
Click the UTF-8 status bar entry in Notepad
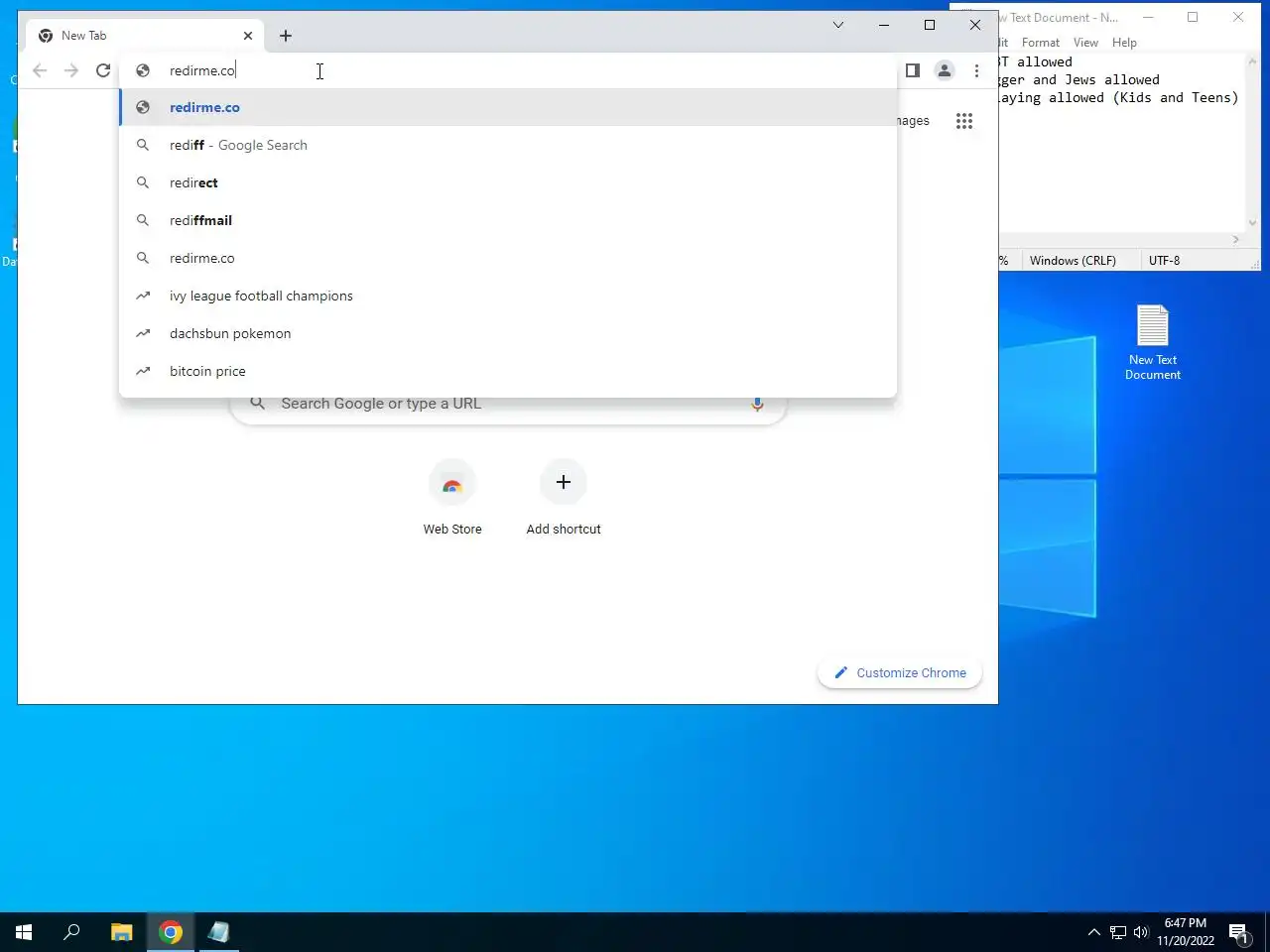tap(1165, 261)
